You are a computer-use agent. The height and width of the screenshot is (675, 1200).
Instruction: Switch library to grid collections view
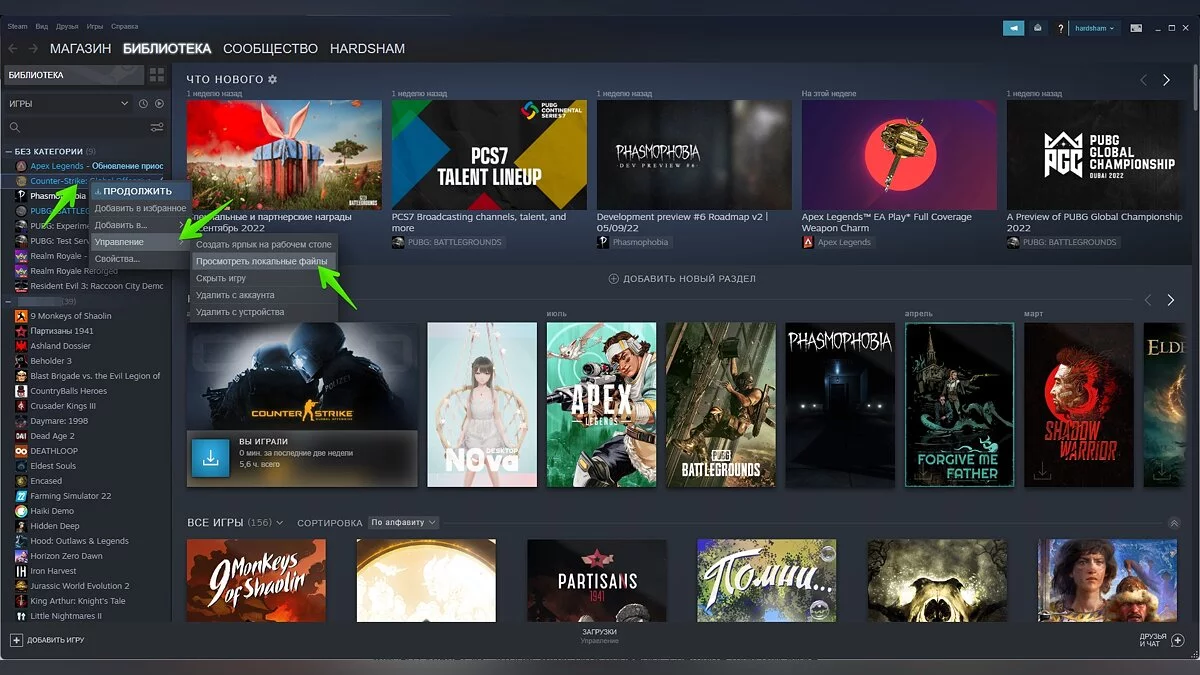click(x=156, y=75)
